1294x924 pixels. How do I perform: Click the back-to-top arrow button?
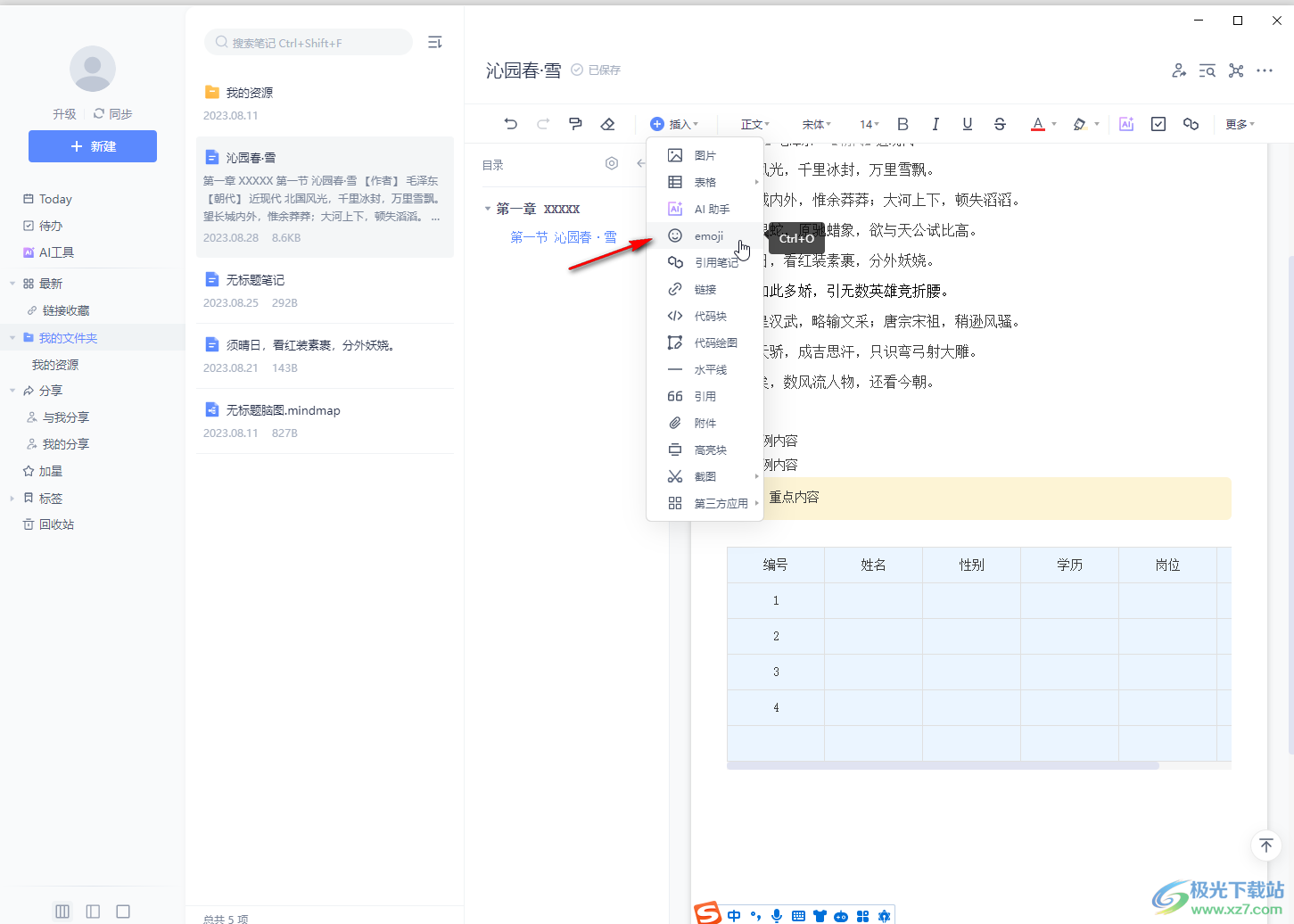1266,846
